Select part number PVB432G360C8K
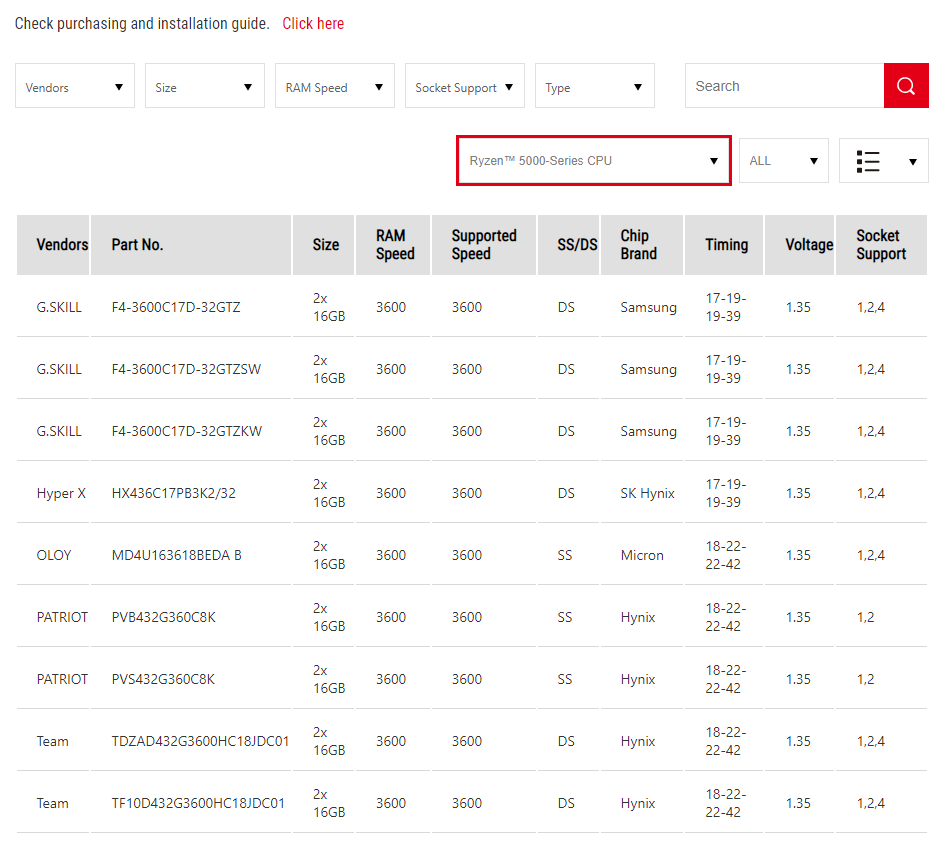This screenshot has height=853, width=950. click(164, 617)
